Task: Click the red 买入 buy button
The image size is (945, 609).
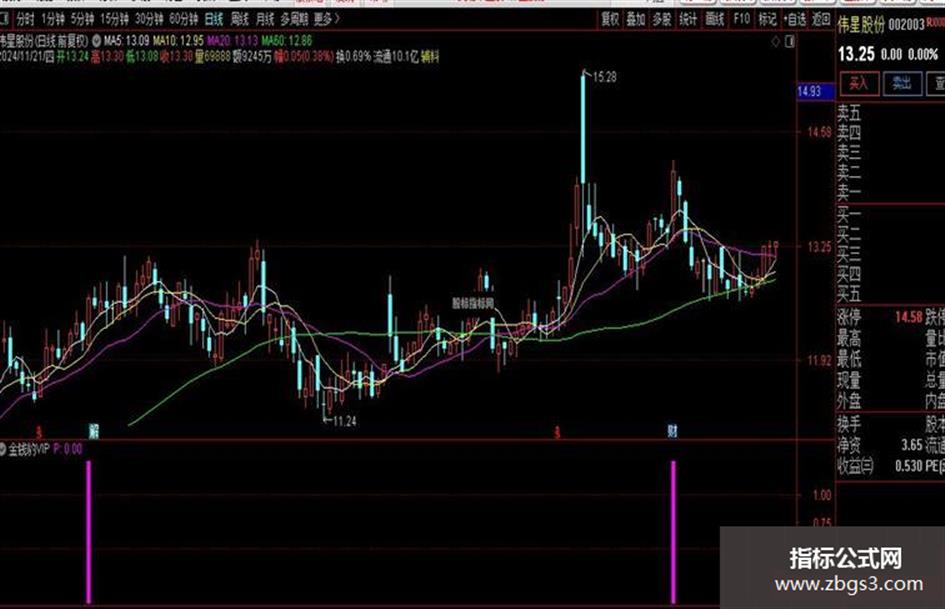Action: point(859,83)
